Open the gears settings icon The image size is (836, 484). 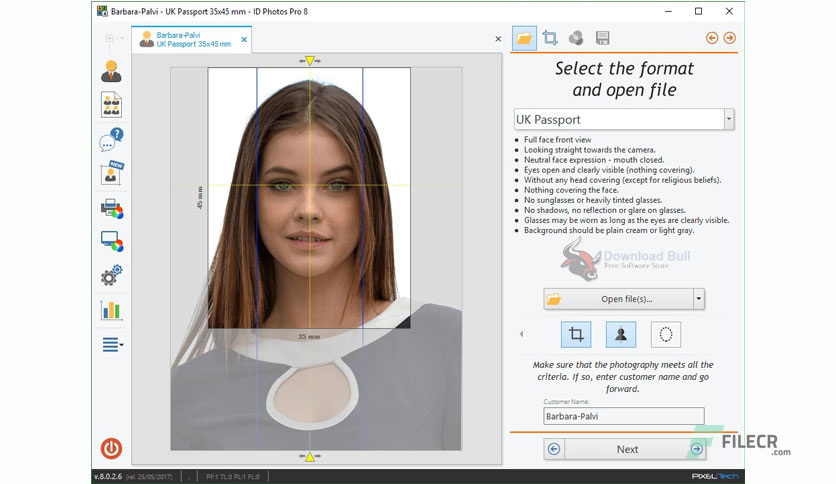coord(111,275)
